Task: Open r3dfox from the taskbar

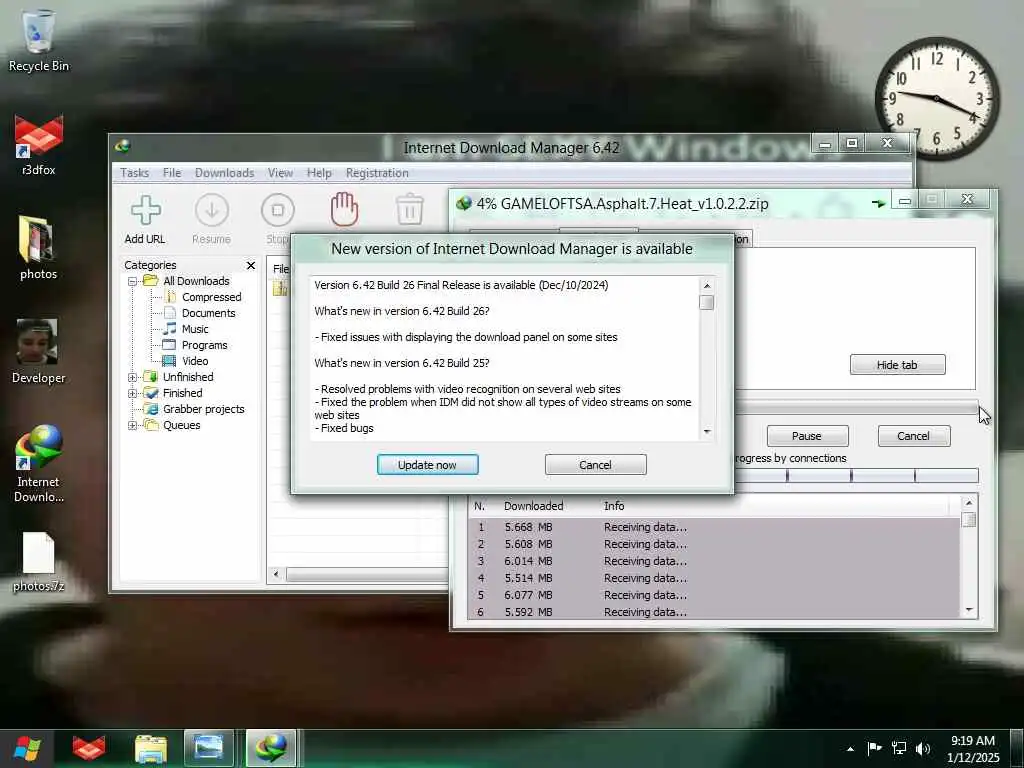Action: coord(89,748)
